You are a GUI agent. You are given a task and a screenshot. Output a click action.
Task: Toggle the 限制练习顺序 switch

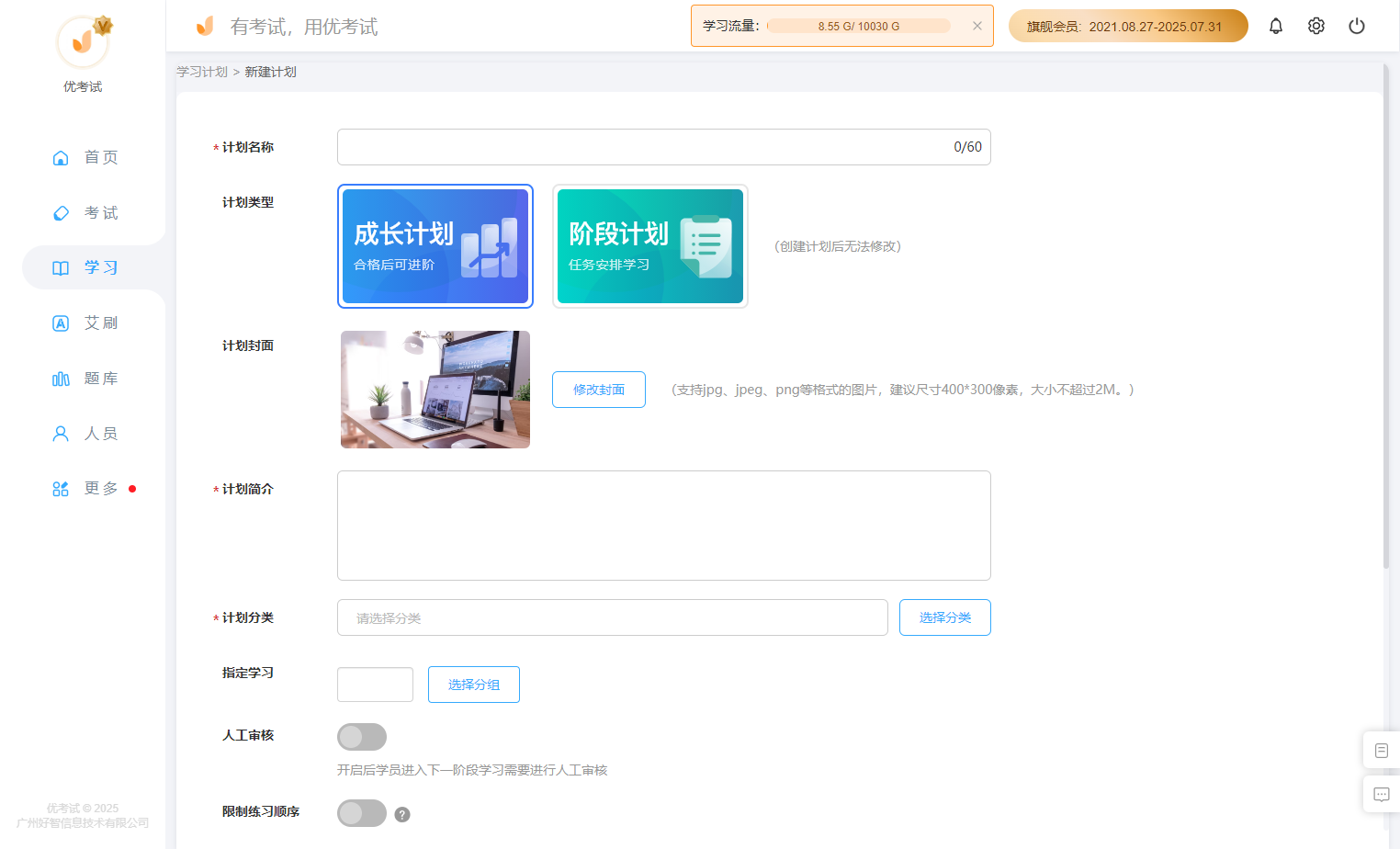362,813
